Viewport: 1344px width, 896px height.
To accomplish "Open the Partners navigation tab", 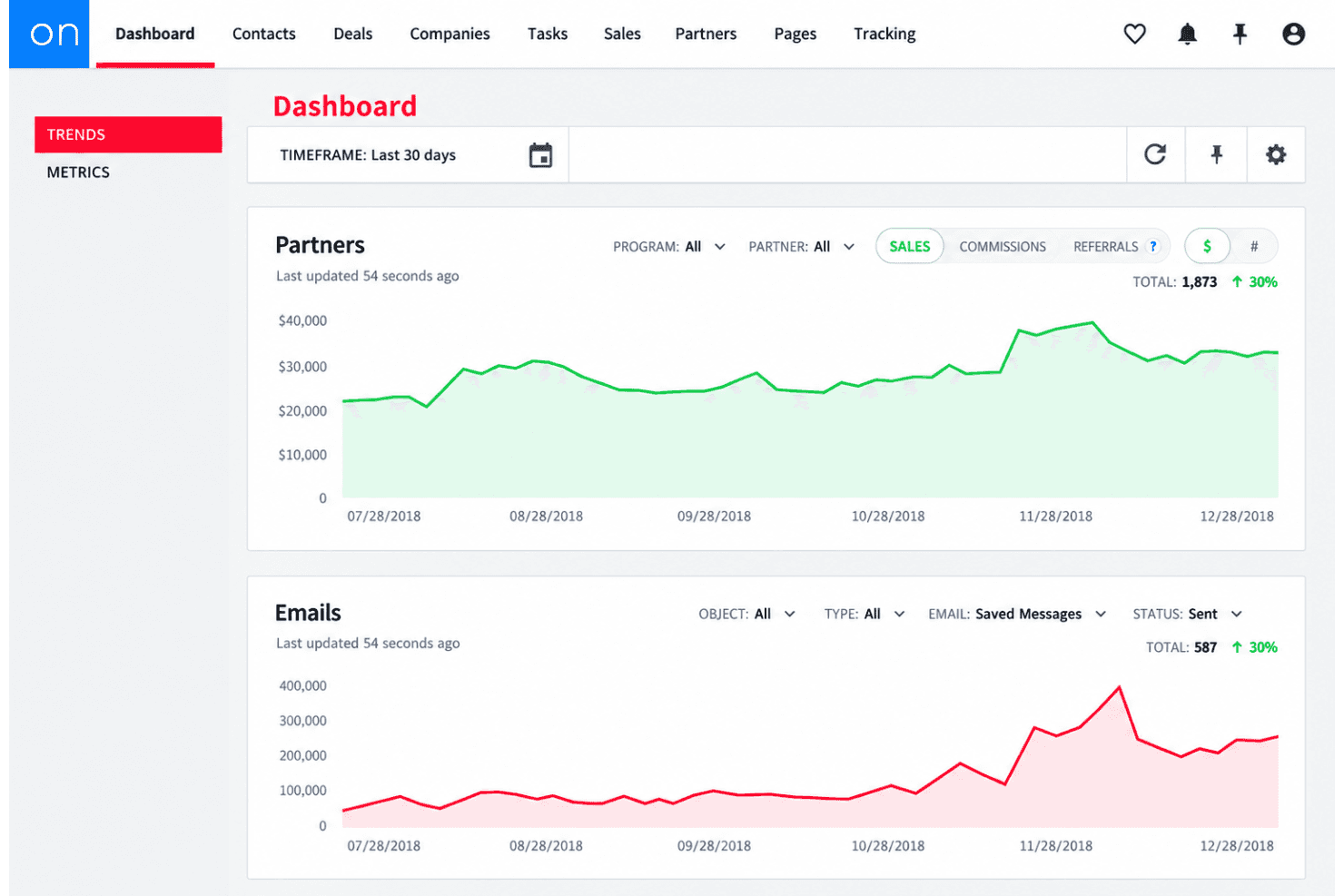I will (x=706, y=34).
